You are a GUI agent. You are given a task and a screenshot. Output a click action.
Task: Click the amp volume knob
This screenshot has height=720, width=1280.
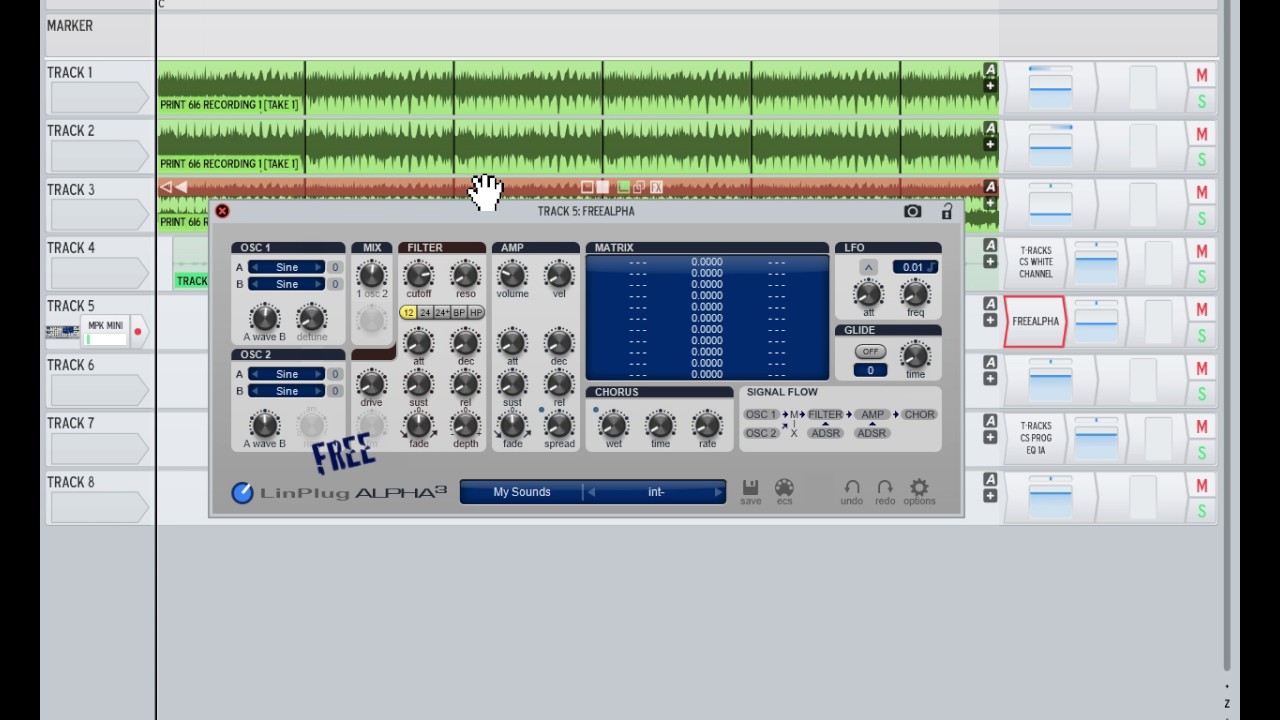(512, 274)
